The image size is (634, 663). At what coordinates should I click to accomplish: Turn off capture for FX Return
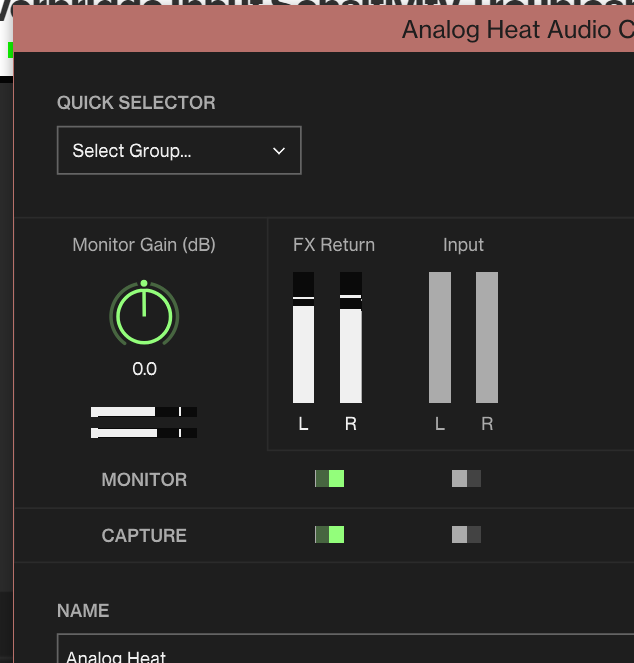[329, 535]
